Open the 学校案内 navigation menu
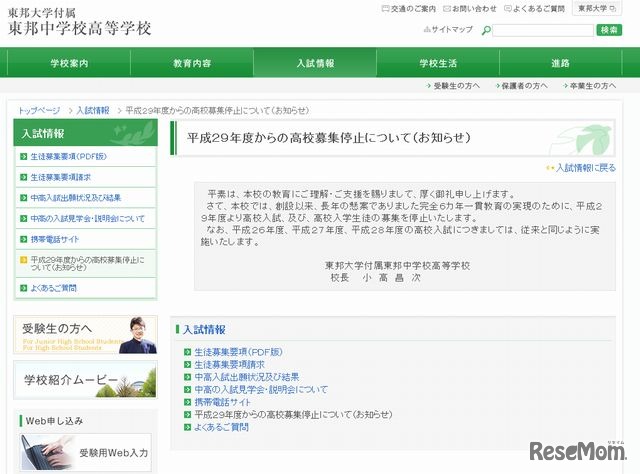 tap(69, 63)
